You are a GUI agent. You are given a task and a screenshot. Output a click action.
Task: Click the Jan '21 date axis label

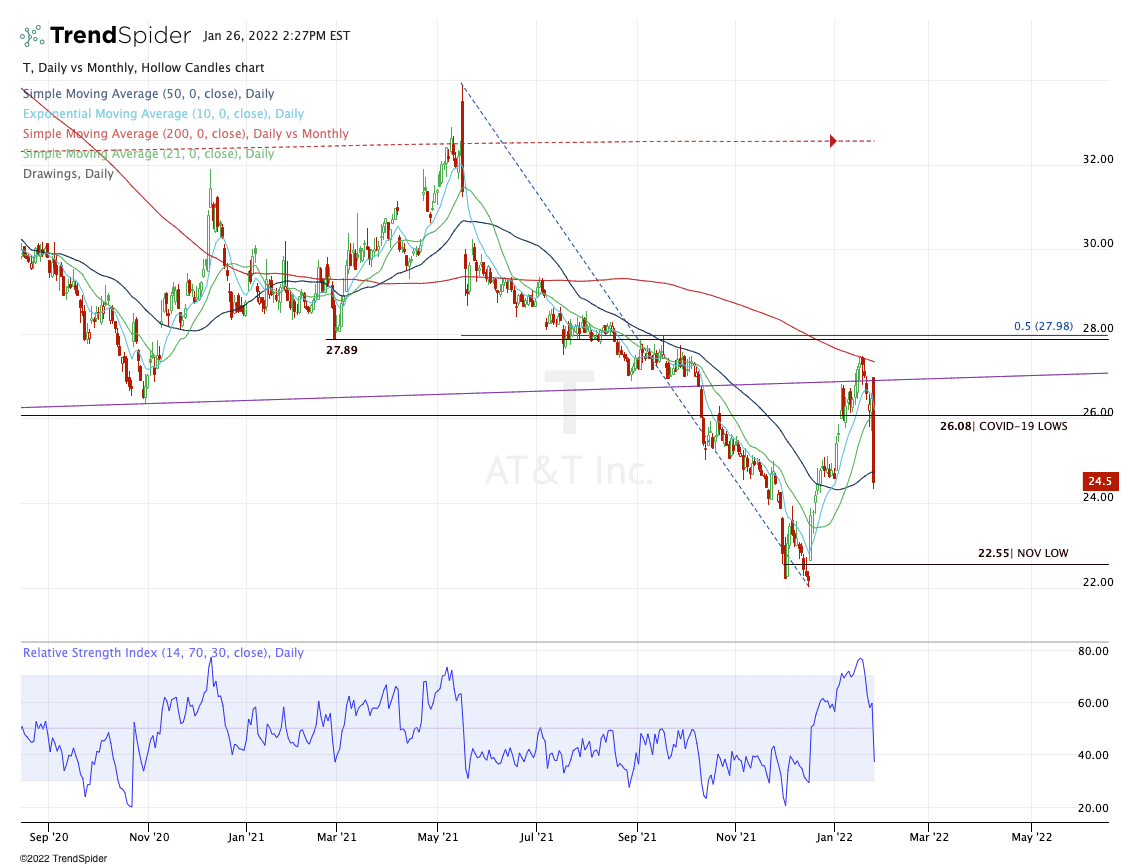246,837
